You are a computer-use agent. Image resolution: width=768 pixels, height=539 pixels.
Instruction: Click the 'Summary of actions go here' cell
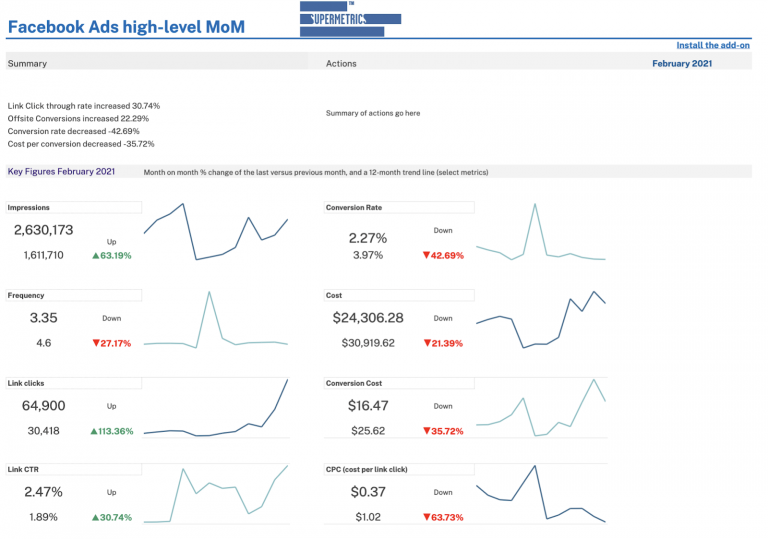[373, 113]
